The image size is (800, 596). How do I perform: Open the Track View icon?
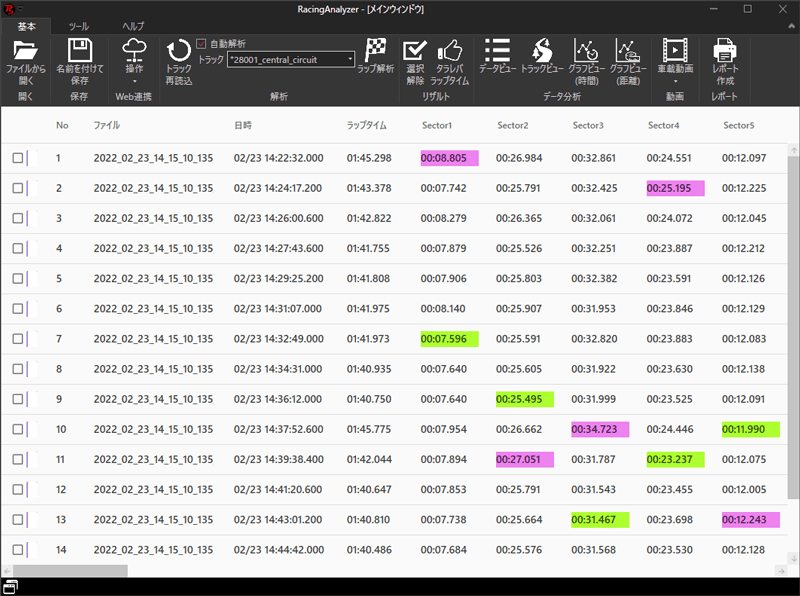point(541,51)
